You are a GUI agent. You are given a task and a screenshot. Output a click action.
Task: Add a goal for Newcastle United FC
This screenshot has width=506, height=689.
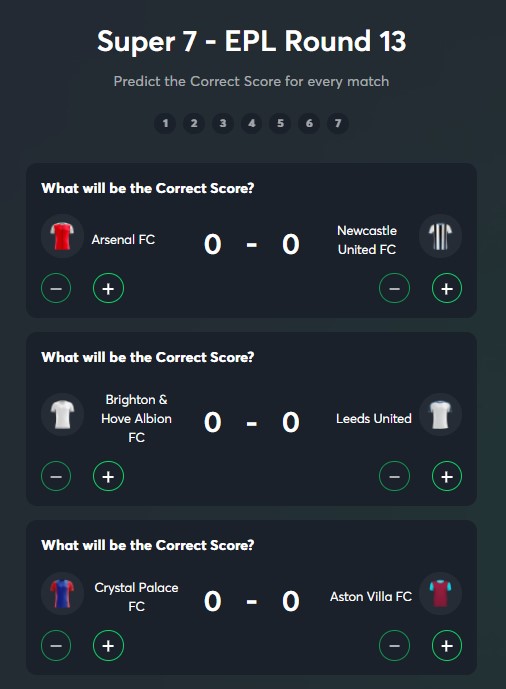[x=447, y=289]
